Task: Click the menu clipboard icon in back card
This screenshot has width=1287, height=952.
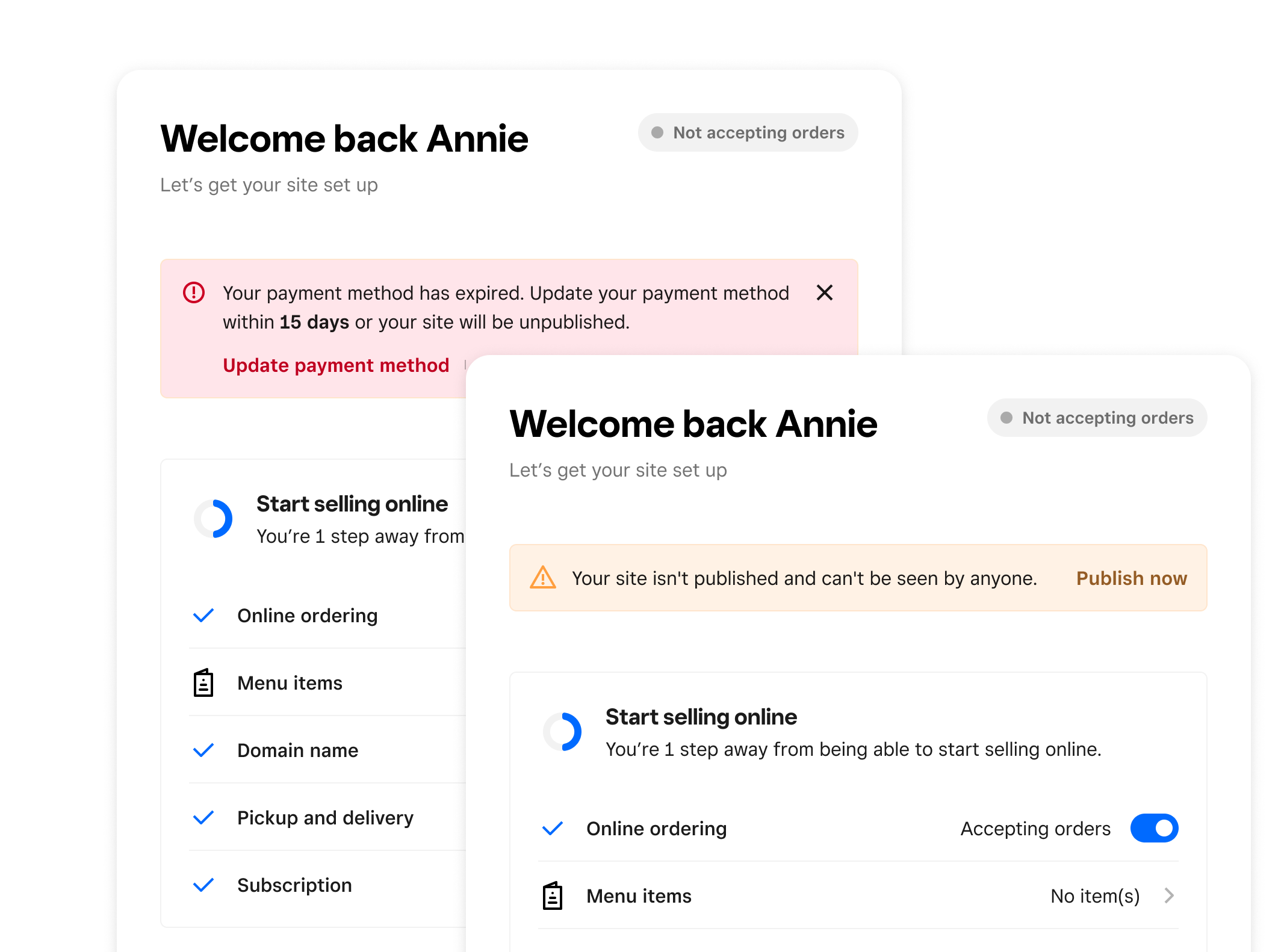Action: click(203, 683)
